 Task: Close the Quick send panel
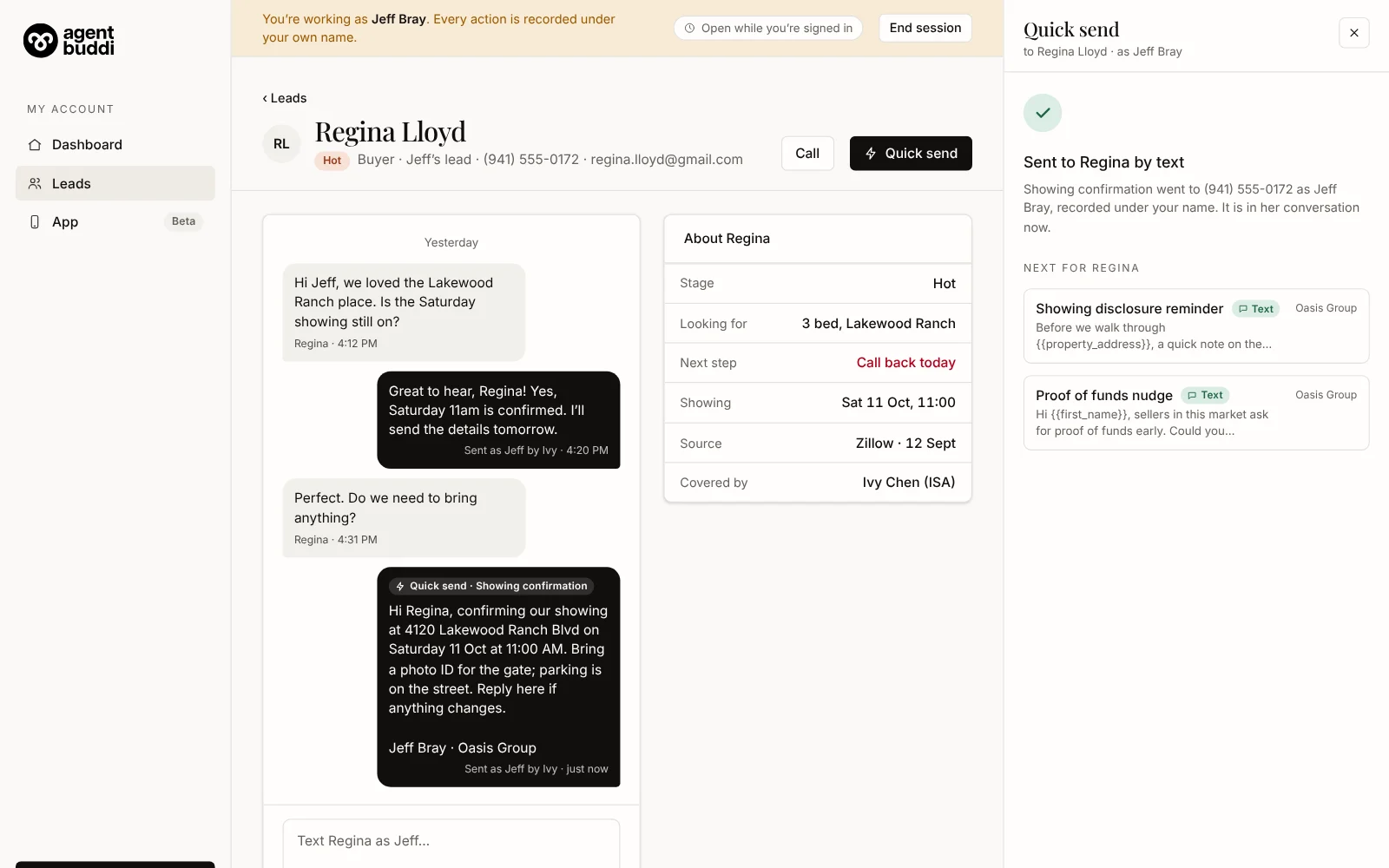[1353, 33]
